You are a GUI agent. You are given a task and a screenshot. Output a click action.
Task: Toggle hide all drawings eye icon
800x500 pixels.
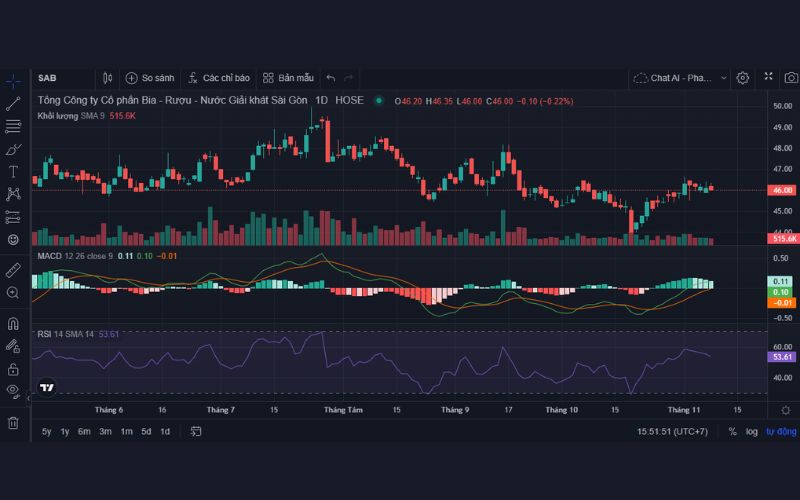pyautogui.click(x=13, y=390)
